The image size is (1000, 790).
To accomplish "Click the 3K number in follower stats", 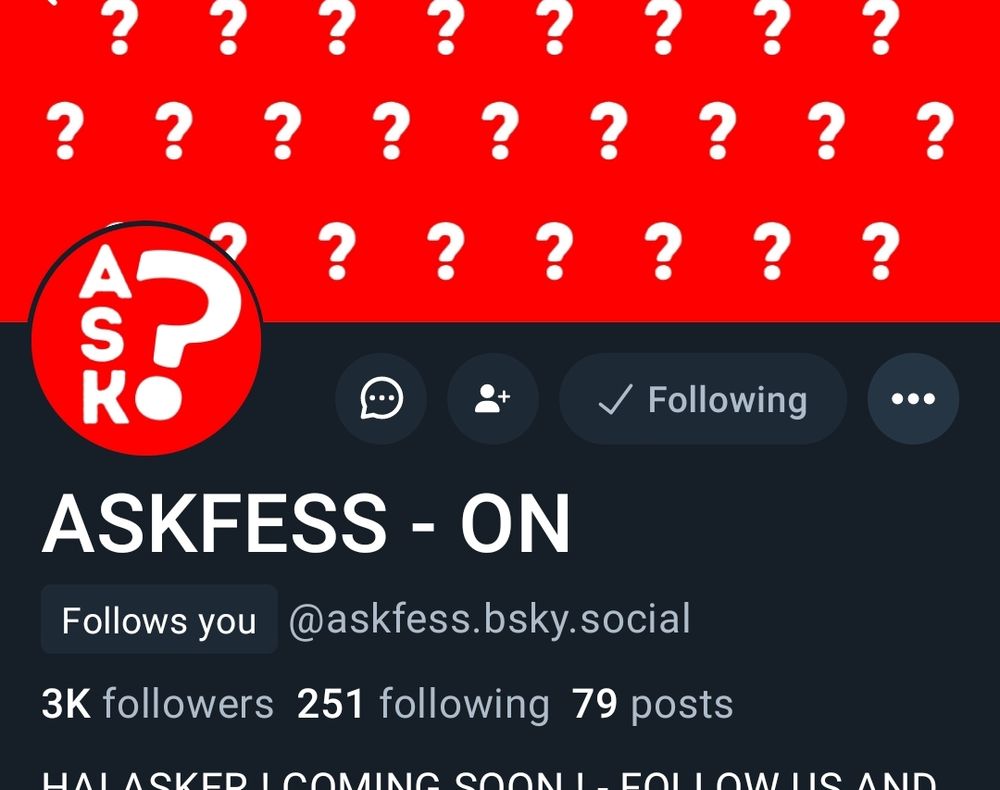I will (66, 704).
